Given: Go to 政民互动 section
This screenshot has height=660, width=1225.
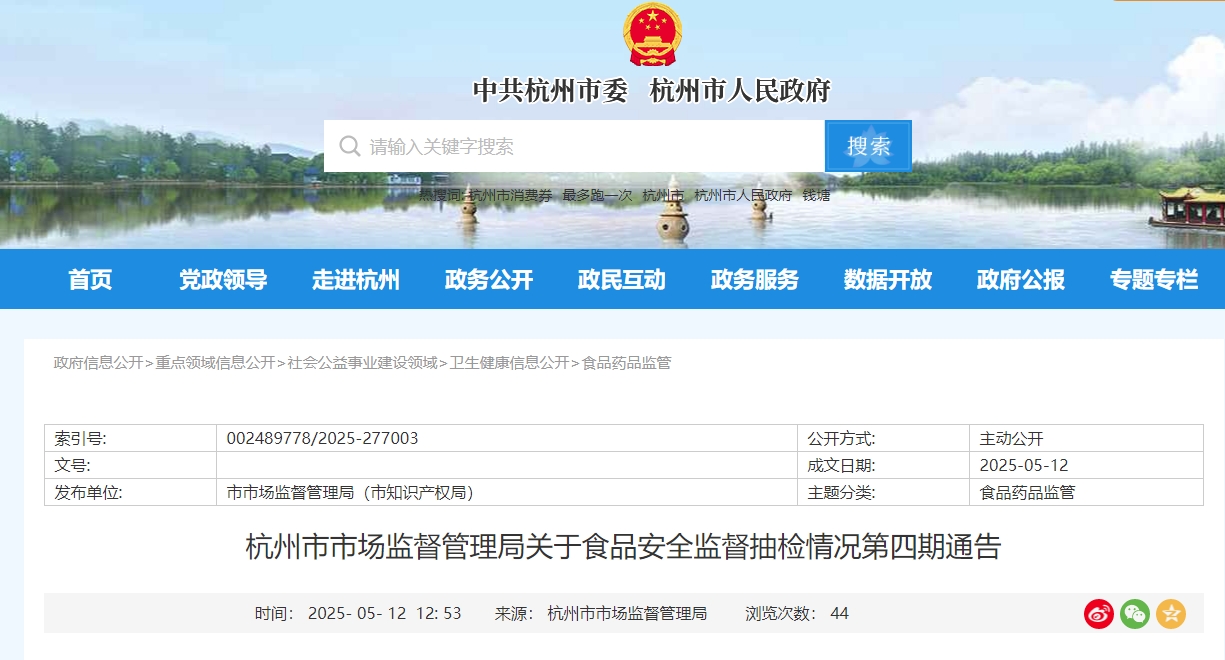Looking at the screenshot, I should pos(622,280).
